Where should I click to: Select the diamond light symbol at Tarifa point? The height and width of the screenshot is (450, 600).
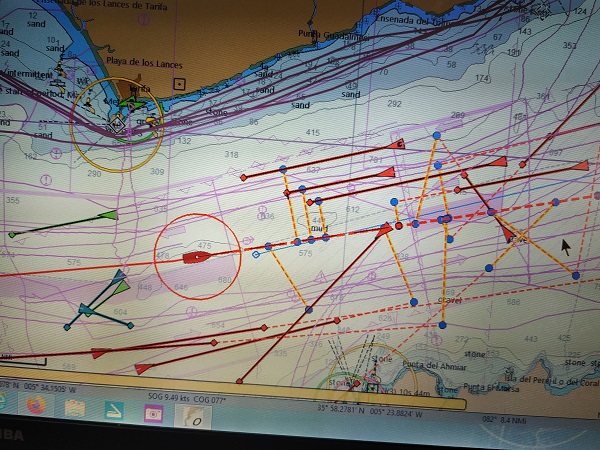pos(117,125)
